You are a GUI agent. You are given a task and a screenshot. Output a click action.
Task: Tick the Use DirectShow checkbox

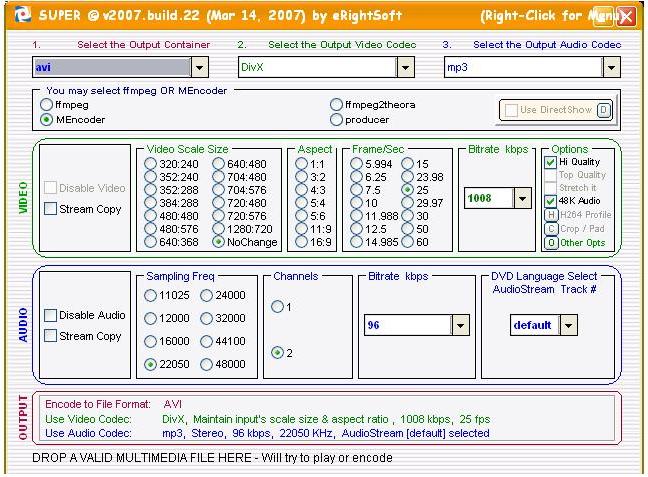[512, 110]
